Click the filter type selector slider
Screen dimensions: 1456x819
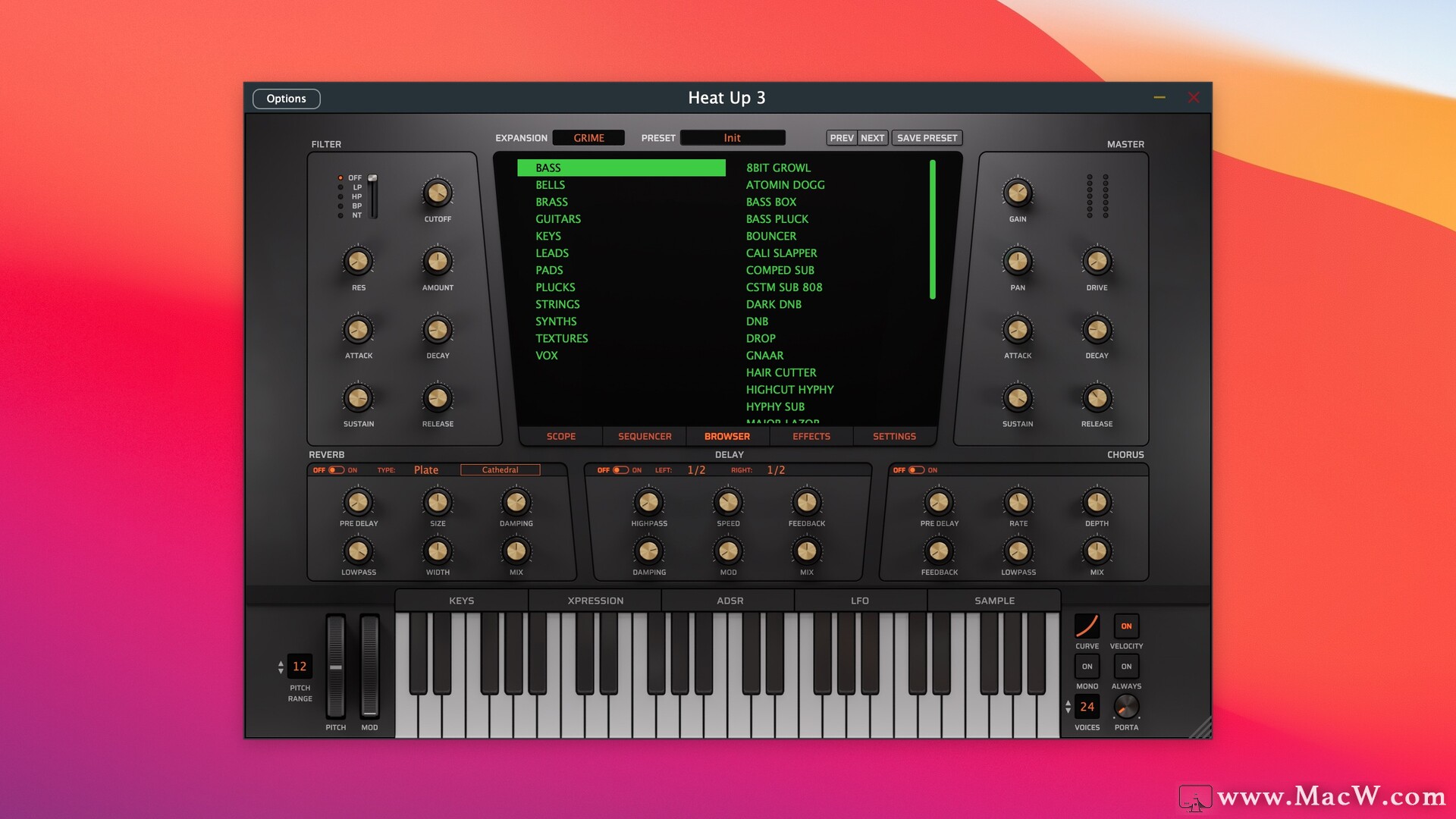tap(372, 196)
